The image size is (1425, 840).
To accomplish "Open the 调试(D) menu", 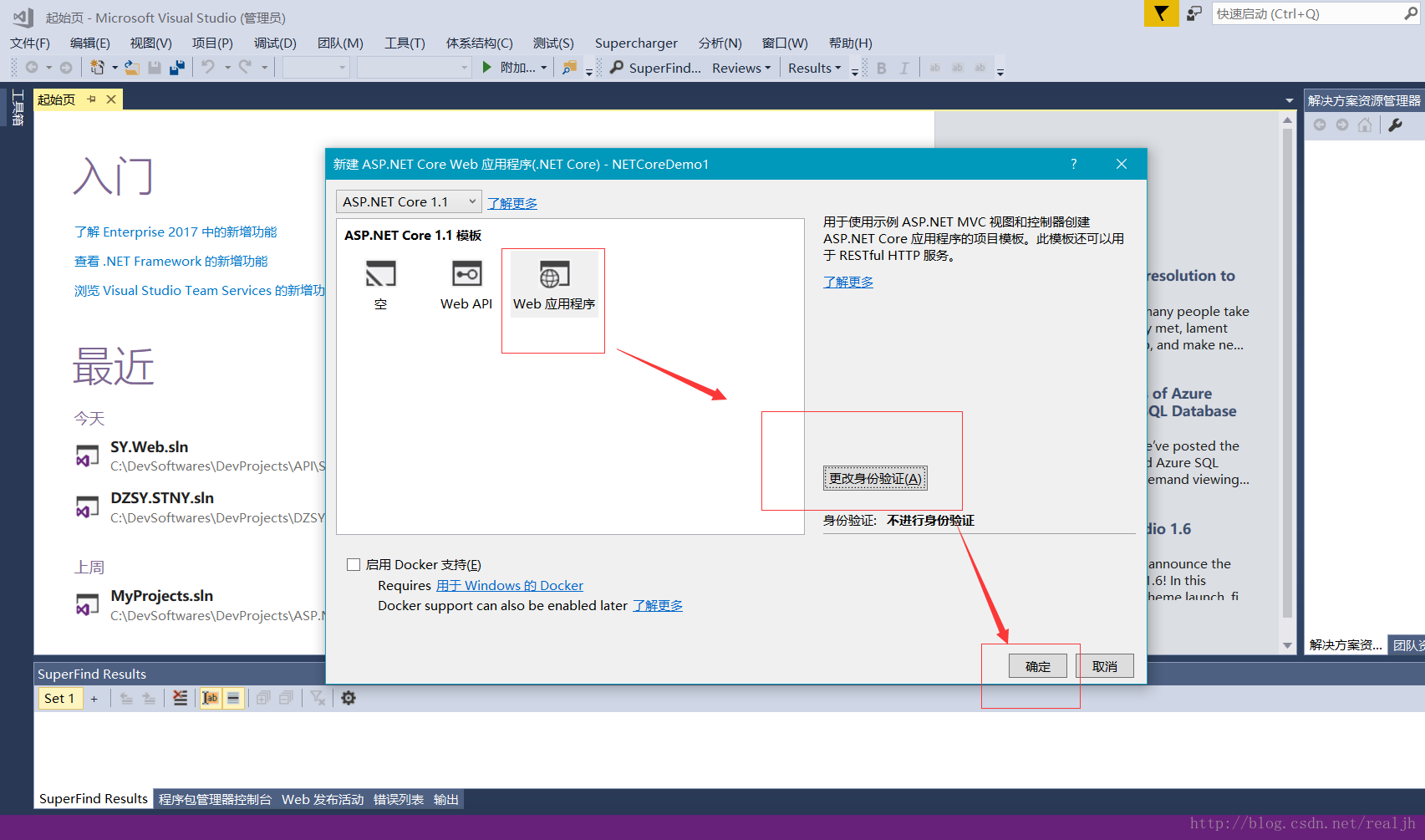I will pyautogui.click(x=275, y=43).
